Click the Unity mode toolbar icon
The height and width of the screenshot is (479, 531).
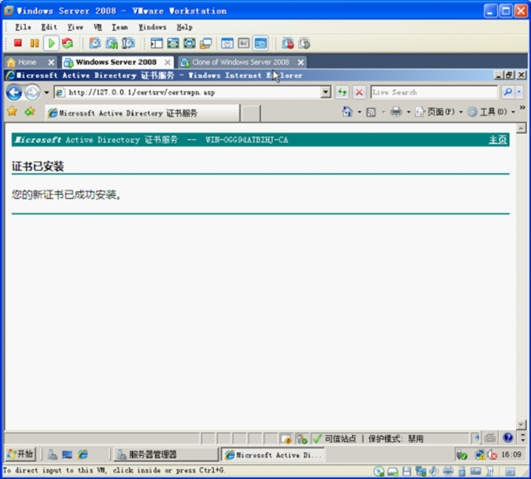click(x=206, y=43)
